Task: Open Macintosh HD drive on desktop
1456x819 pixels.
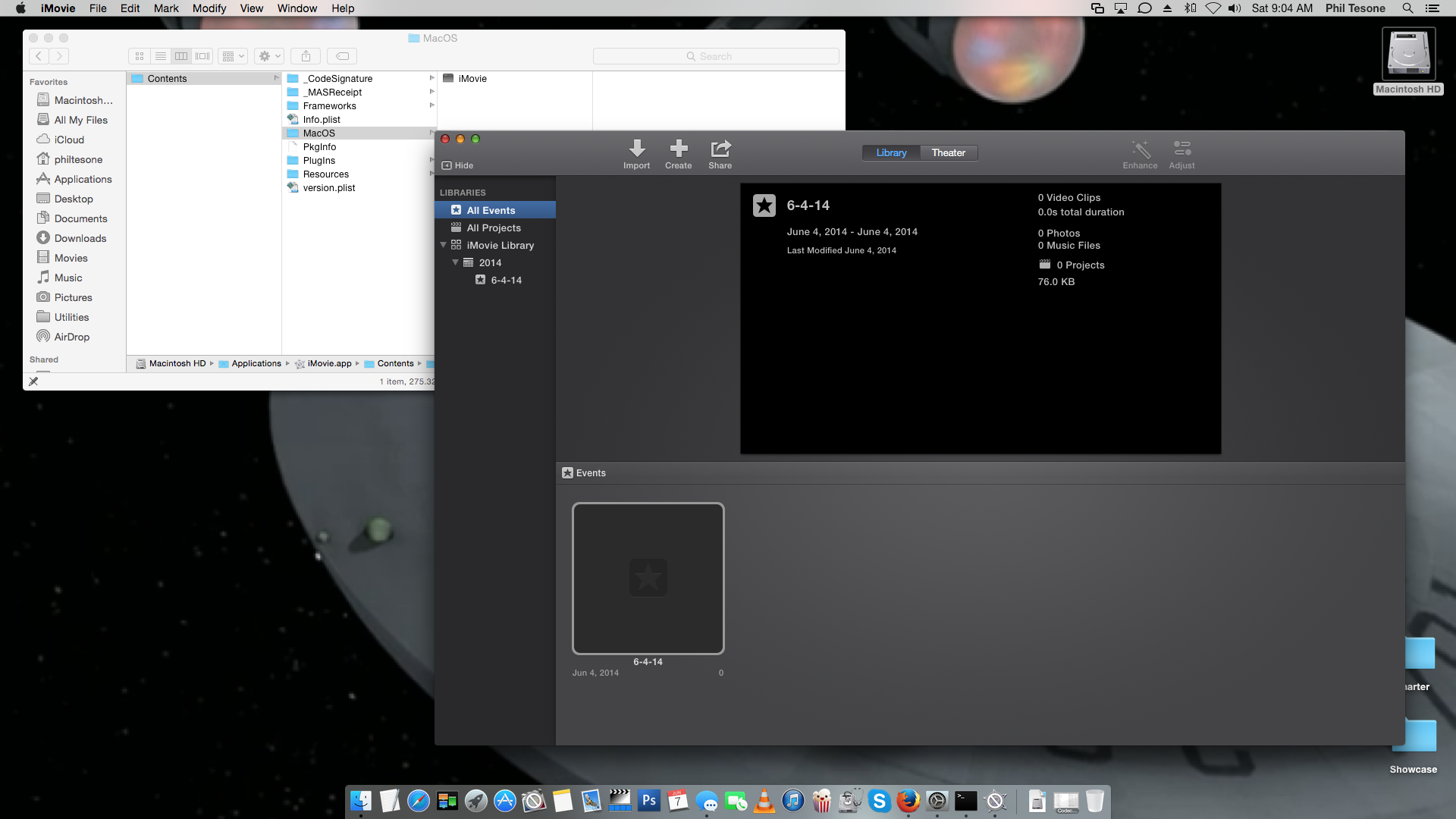Action: (1408, 61)
